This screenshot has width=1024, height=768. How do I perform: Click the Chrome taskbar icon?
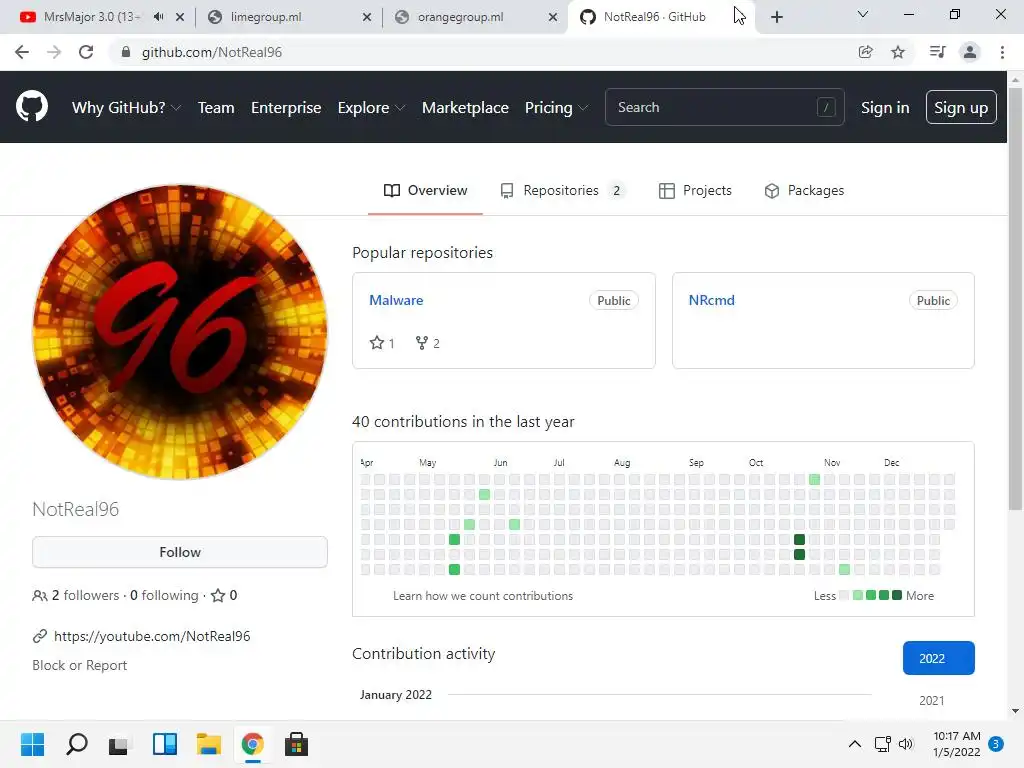coord(252,744)
